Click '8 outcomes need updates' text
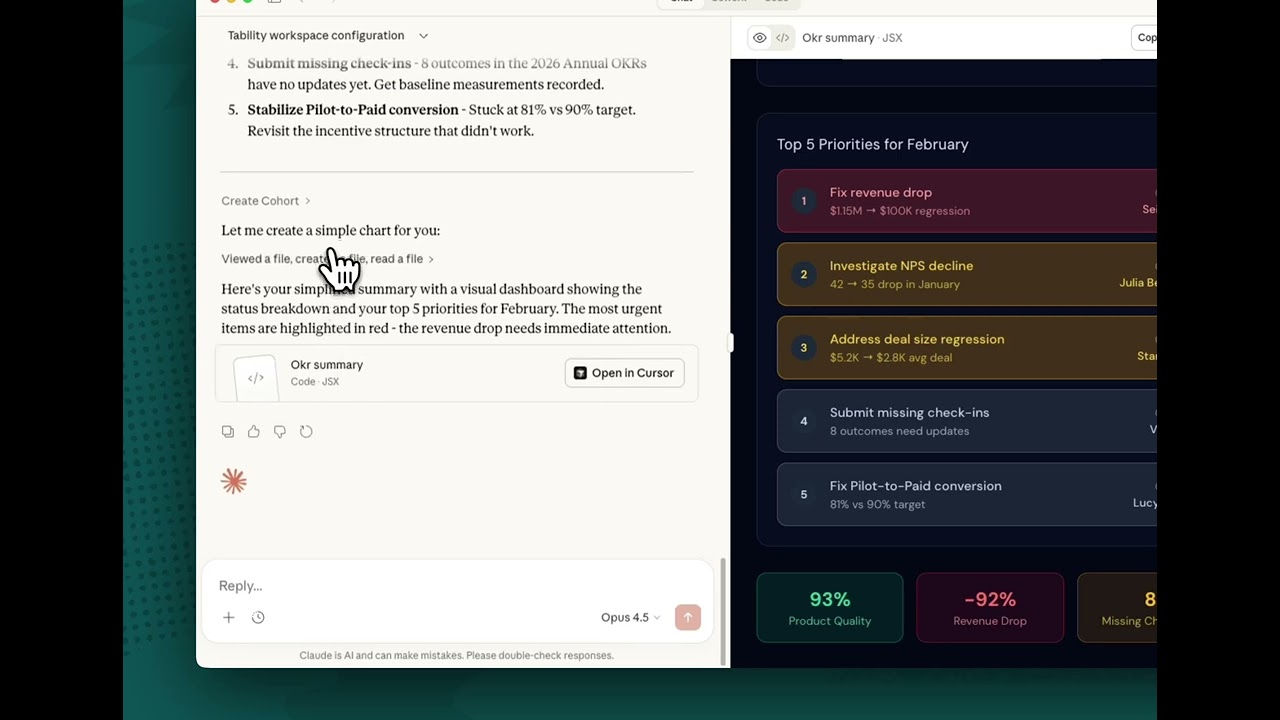1280x720 pixels. point(899,431)
